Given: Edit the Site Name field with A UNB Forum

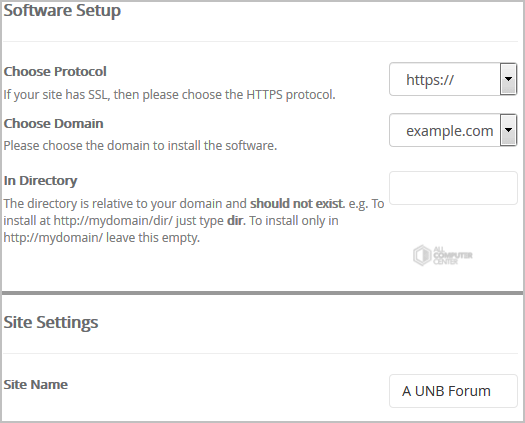Looking at the screenshot, I should [x=453, y=391].
